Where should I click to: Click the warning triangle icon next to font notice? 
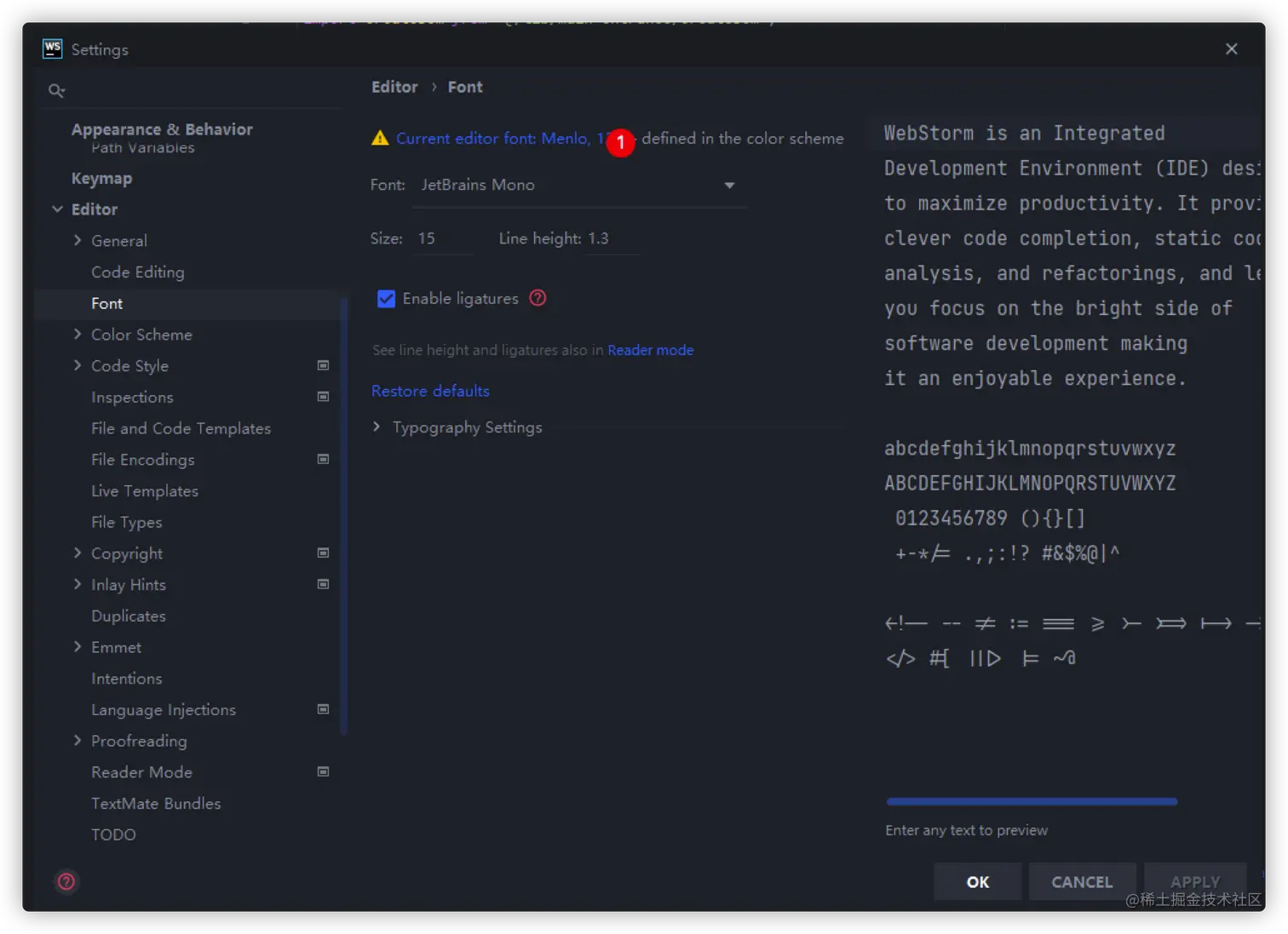(x=380, y=138)
